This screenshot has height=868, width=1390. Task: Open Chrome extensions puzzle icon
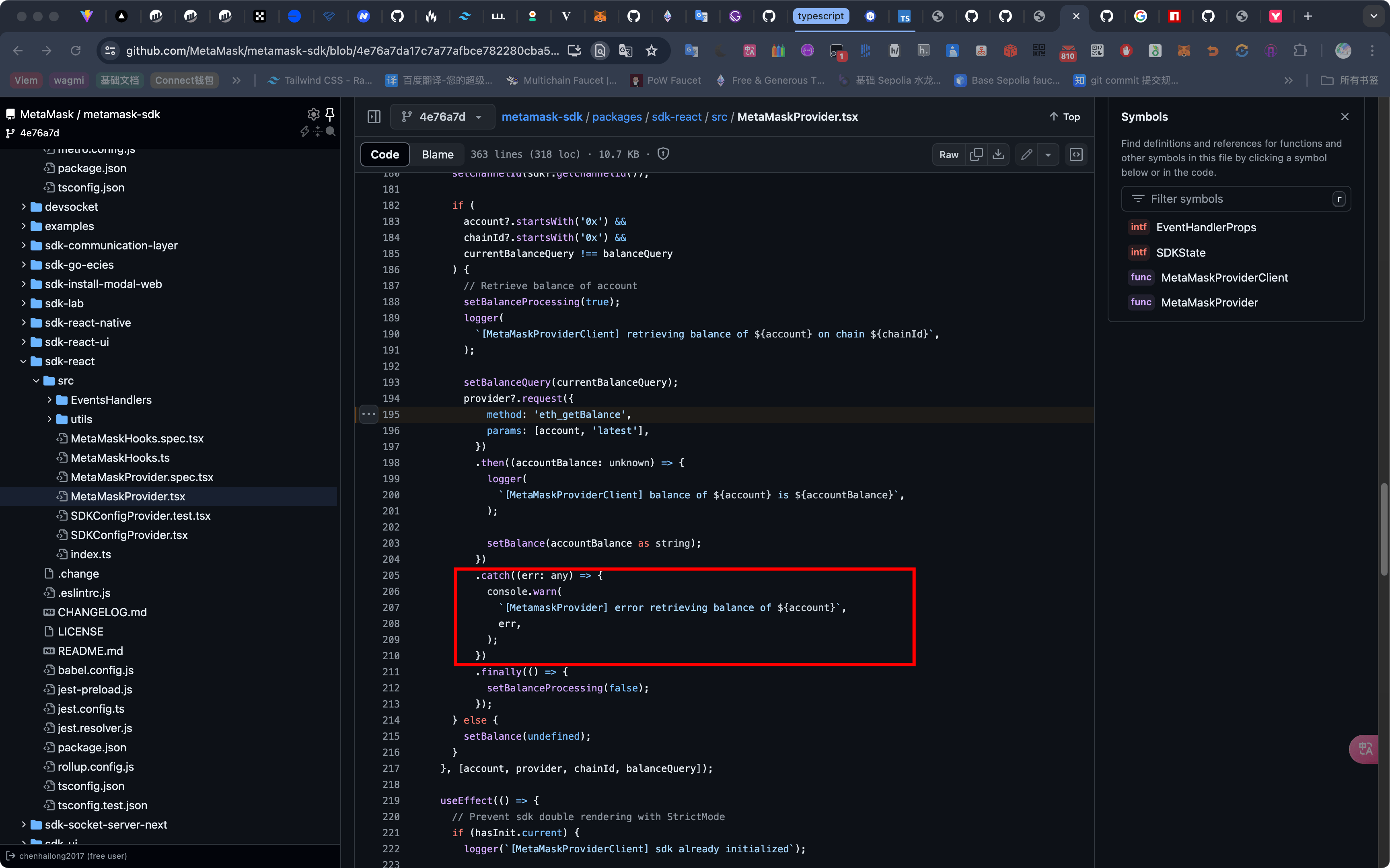[1300, 51]
